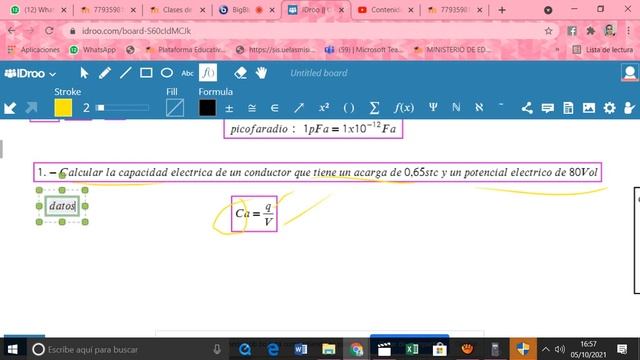The image size is (640, 360).
Task: Open the plus-minus operators group
Action: pos(229,108)
